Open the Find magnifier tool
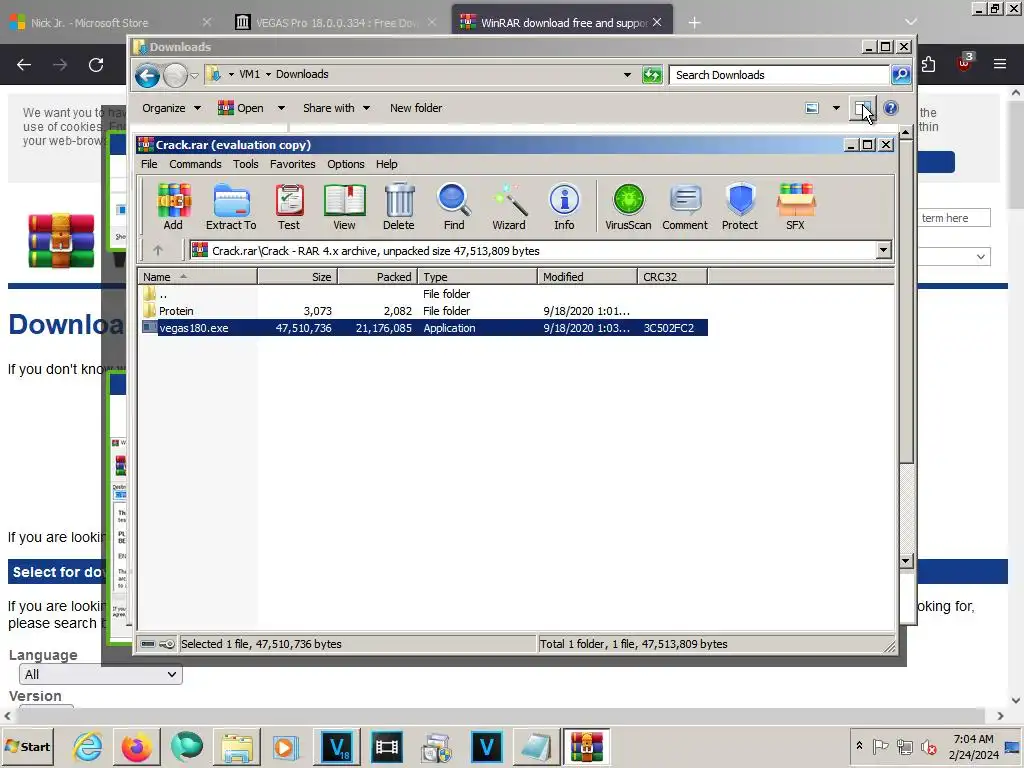This screenshot has height=768, width=1024. pos(454,206)
